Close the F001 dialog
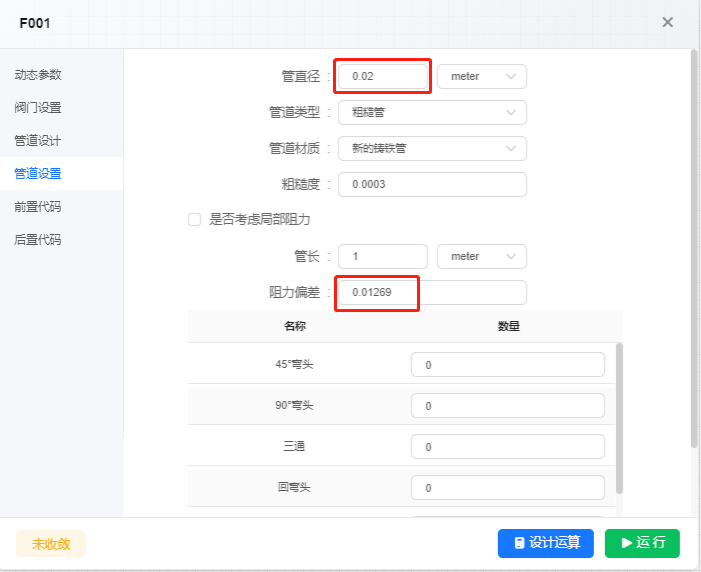The image size is (701, 572). click(667, 22)
